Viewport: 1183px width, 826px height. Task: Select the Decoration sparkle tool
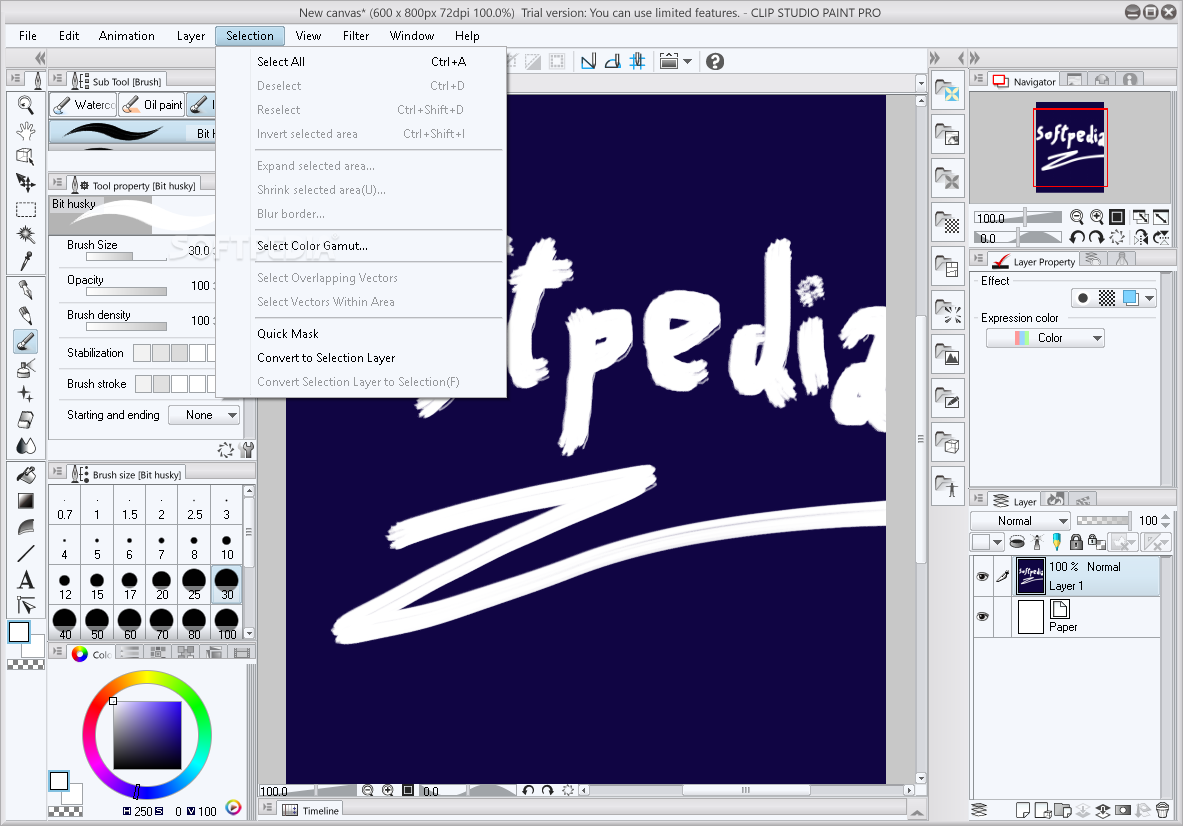(26, 394)
